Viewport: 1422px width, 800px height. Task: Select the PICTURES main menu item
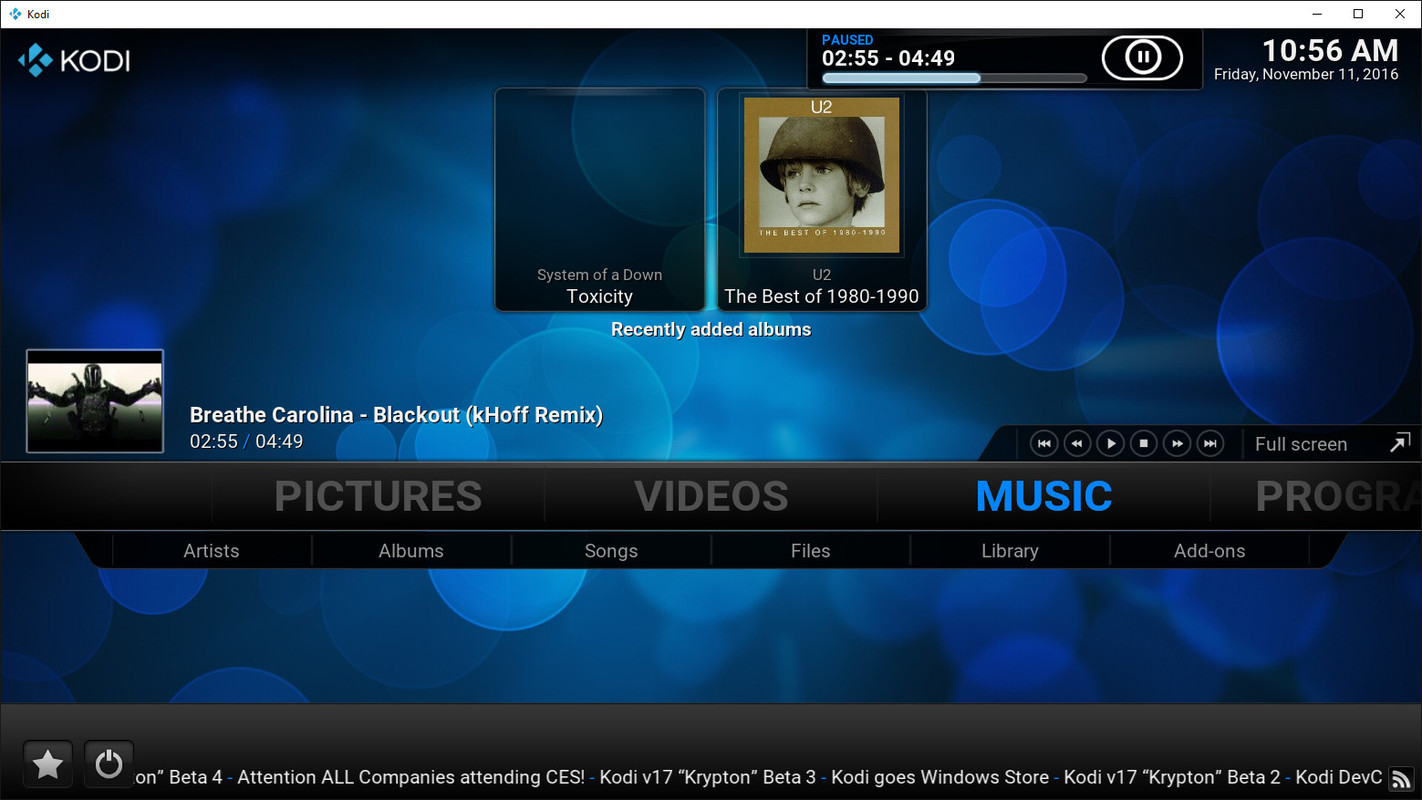pos(378,497)
